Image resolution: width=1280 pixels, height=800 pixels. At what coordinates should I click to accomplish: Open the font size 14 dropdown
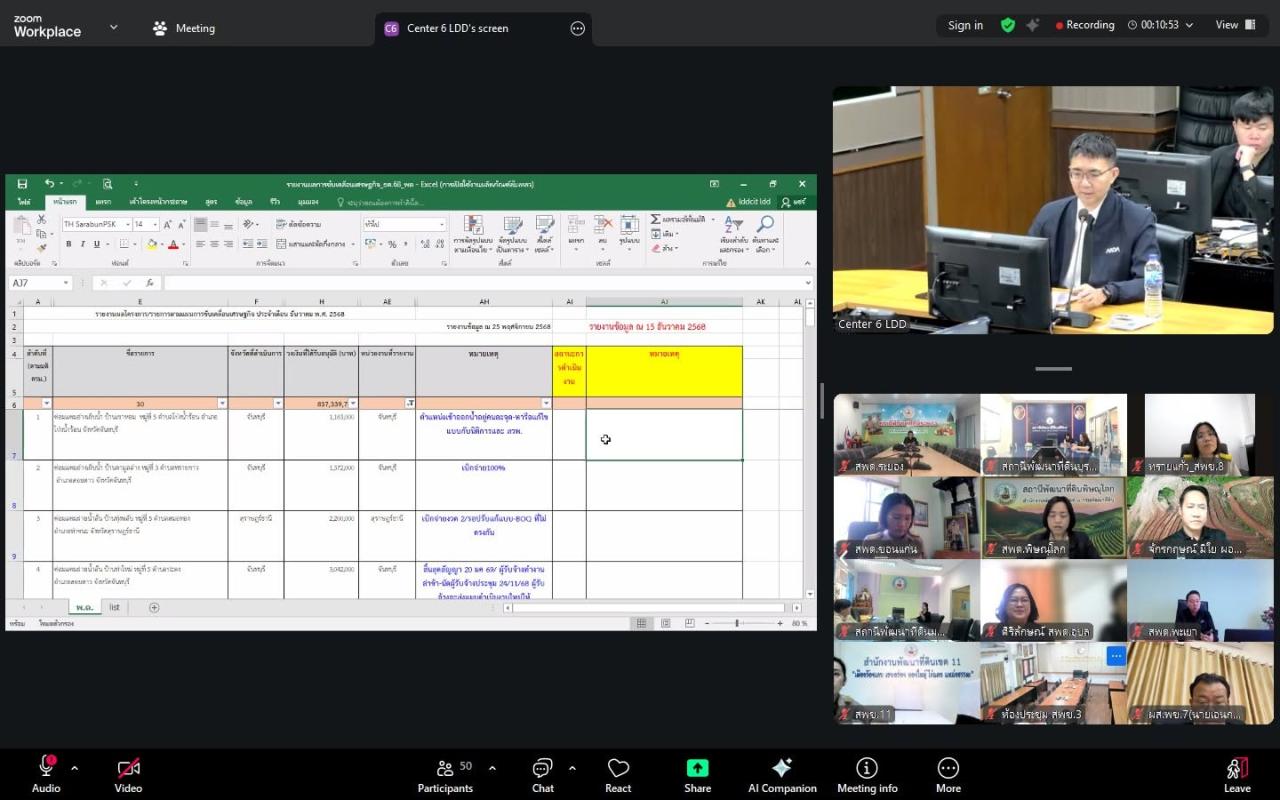154,224
